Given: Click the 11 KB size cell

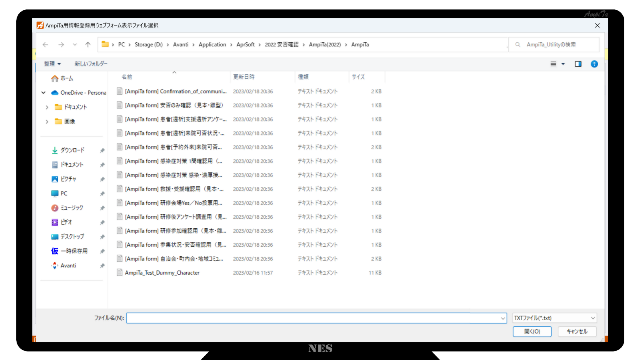Looking at the screenshot, I should 375,273.
